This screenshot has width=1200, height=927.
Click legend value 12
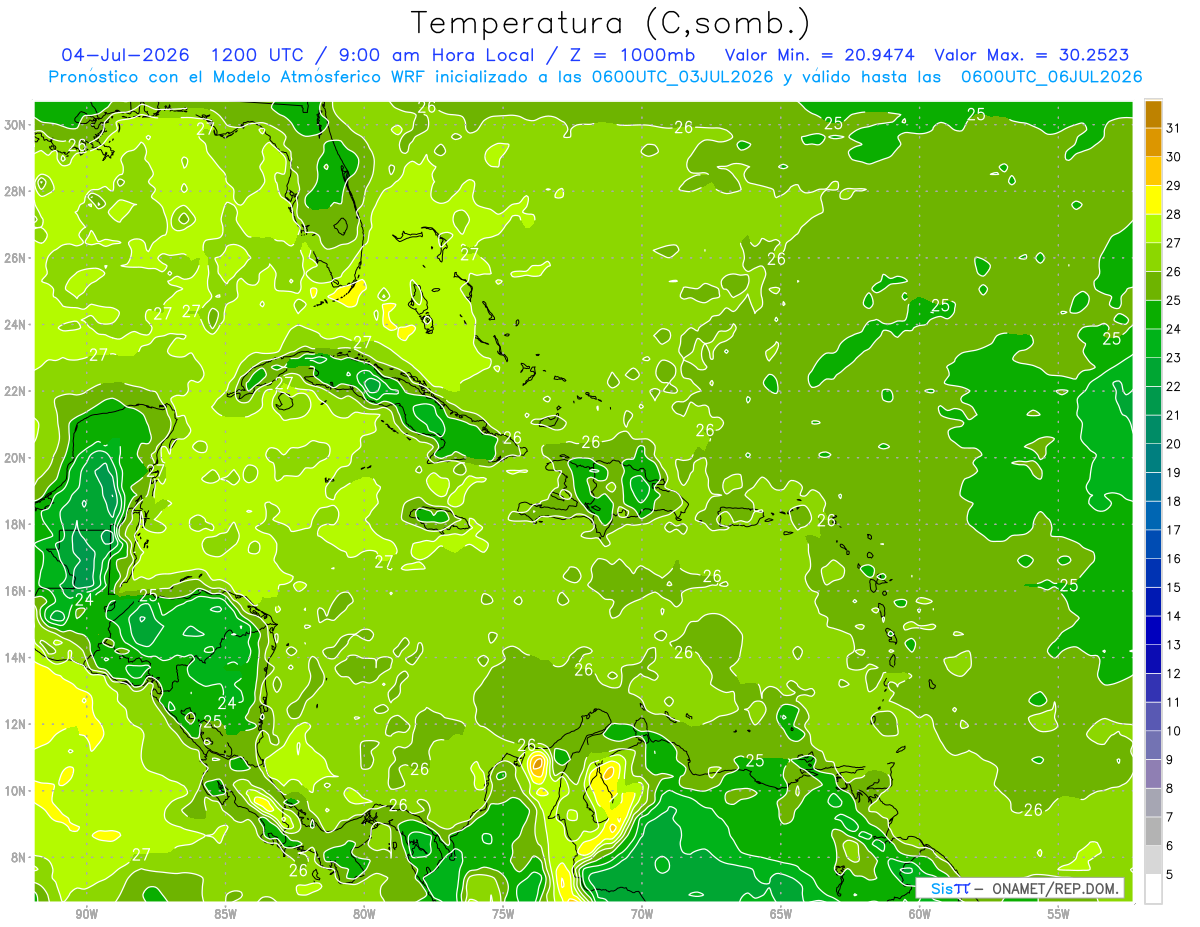pos(1174,673)
